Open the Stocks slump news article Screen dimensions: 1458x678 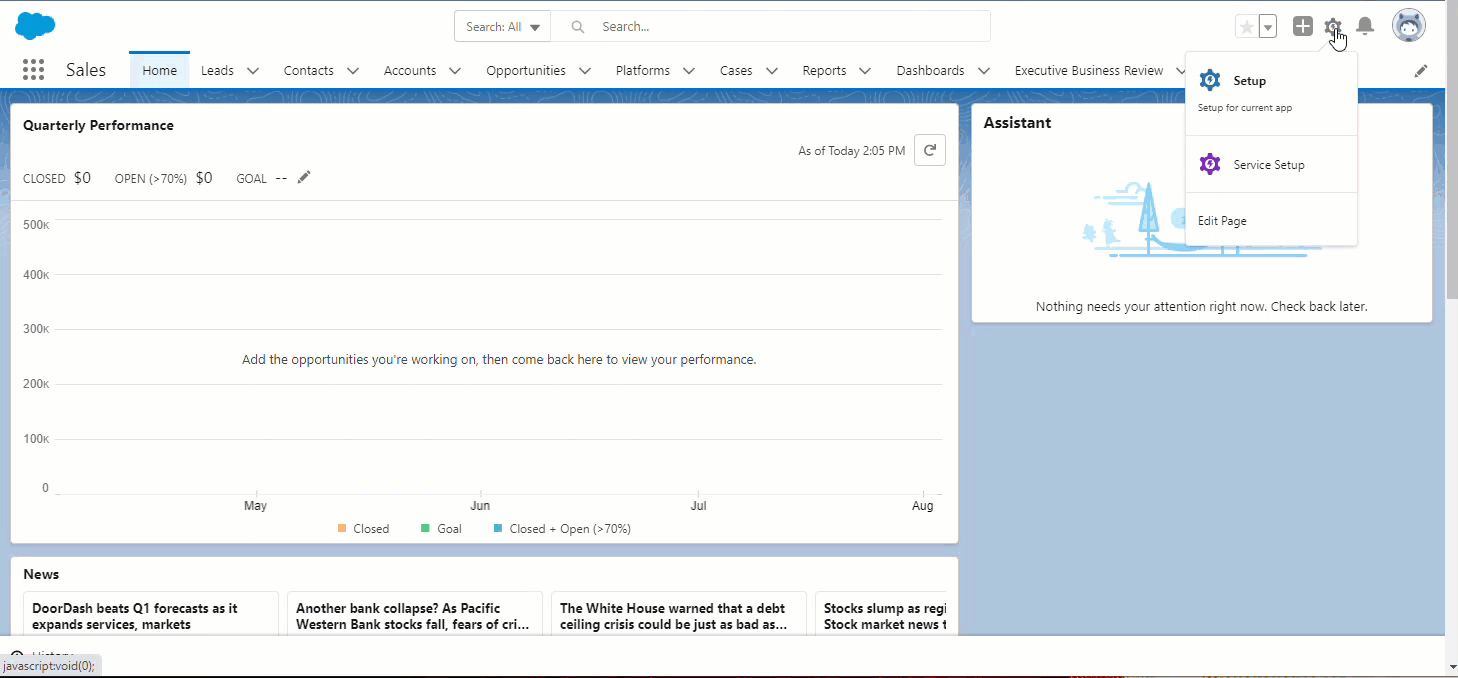click(884, 616)
